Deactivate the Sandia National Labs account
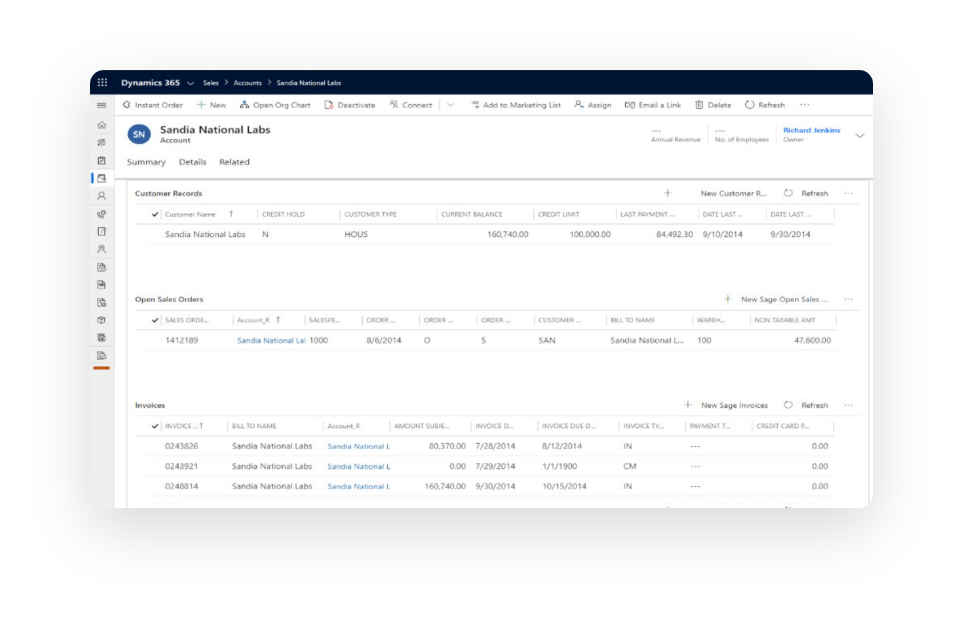Screen dimensions: 963x618 click(x=349, y=105)
